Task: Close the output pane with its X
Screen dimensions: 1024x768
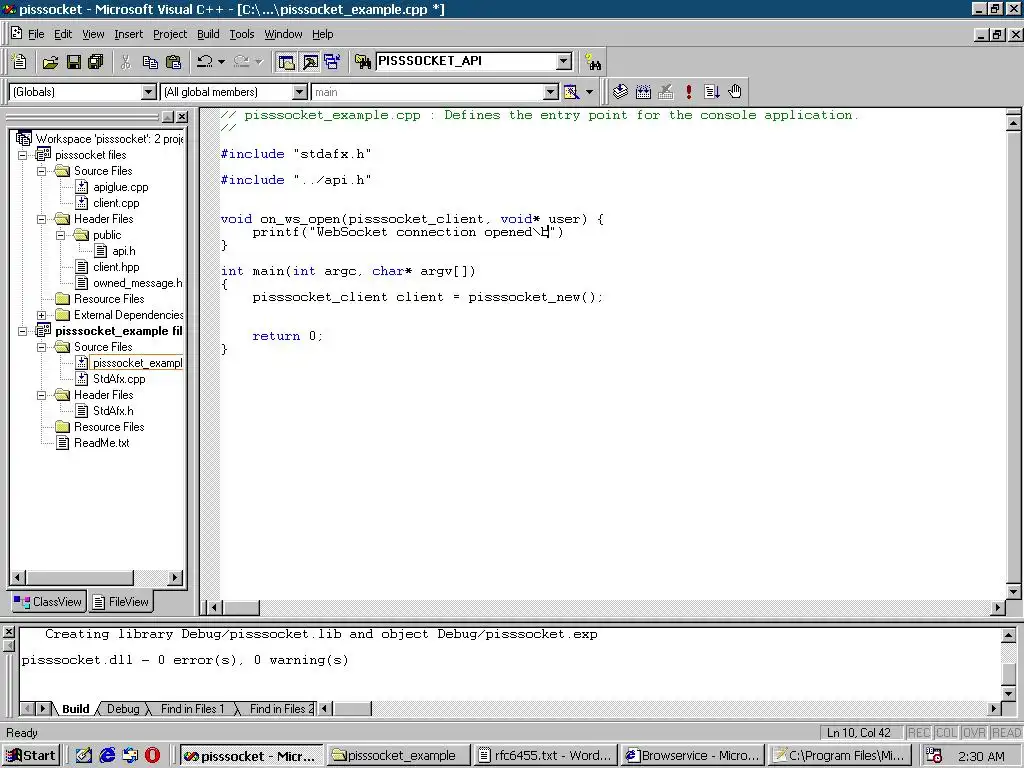Action: point(8,632)
